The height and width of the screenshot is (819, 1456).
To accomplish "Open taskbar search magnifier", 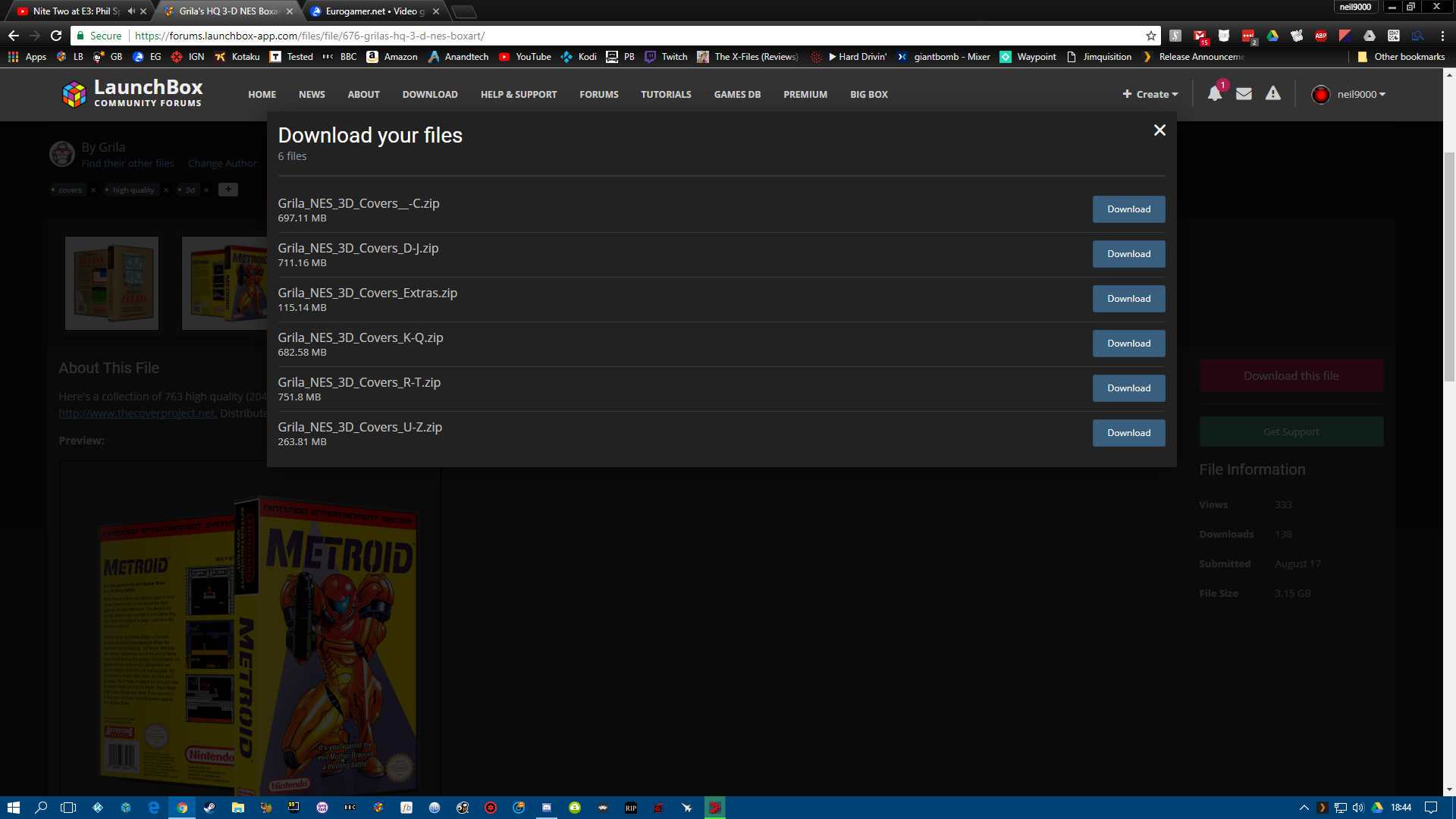I will 41,808.
